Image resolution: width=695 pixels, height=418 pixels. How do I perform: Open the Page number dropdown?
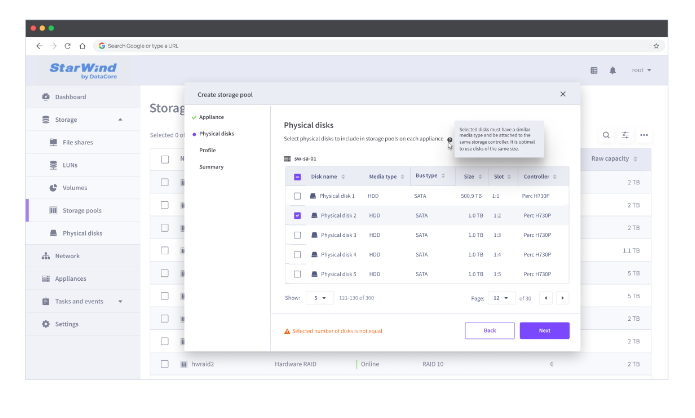coord(501,298)
